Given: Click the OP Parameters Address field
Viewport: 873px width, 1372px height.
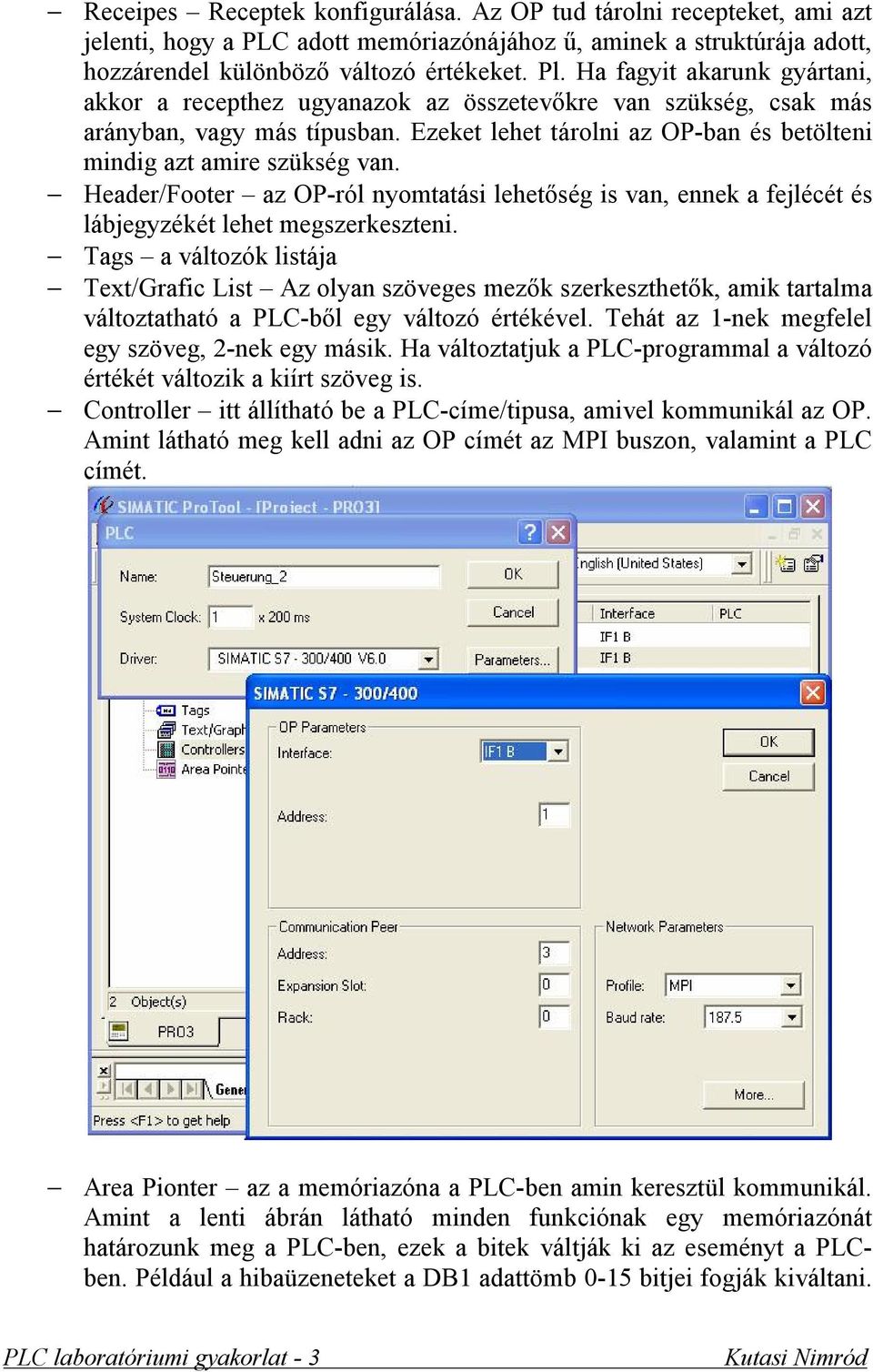Looking at the screenshot, I should point(555,815).
